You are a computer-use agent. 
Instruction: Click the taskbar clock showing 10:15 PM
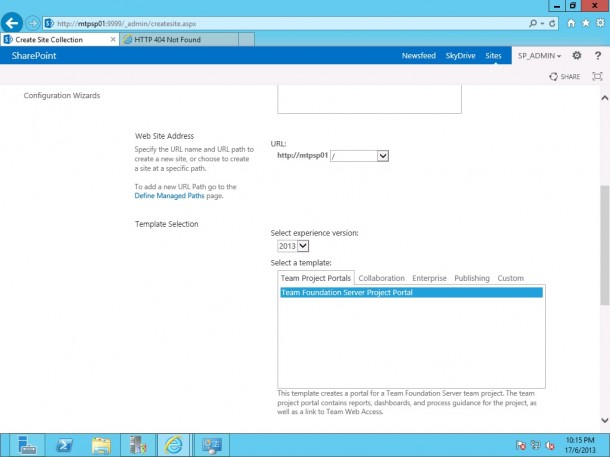580,445
